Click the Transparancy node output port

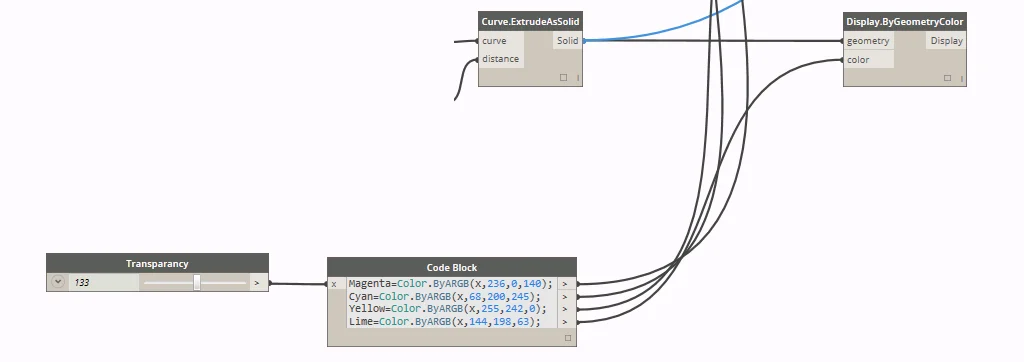pyautogui.click(x=257, y=283)
